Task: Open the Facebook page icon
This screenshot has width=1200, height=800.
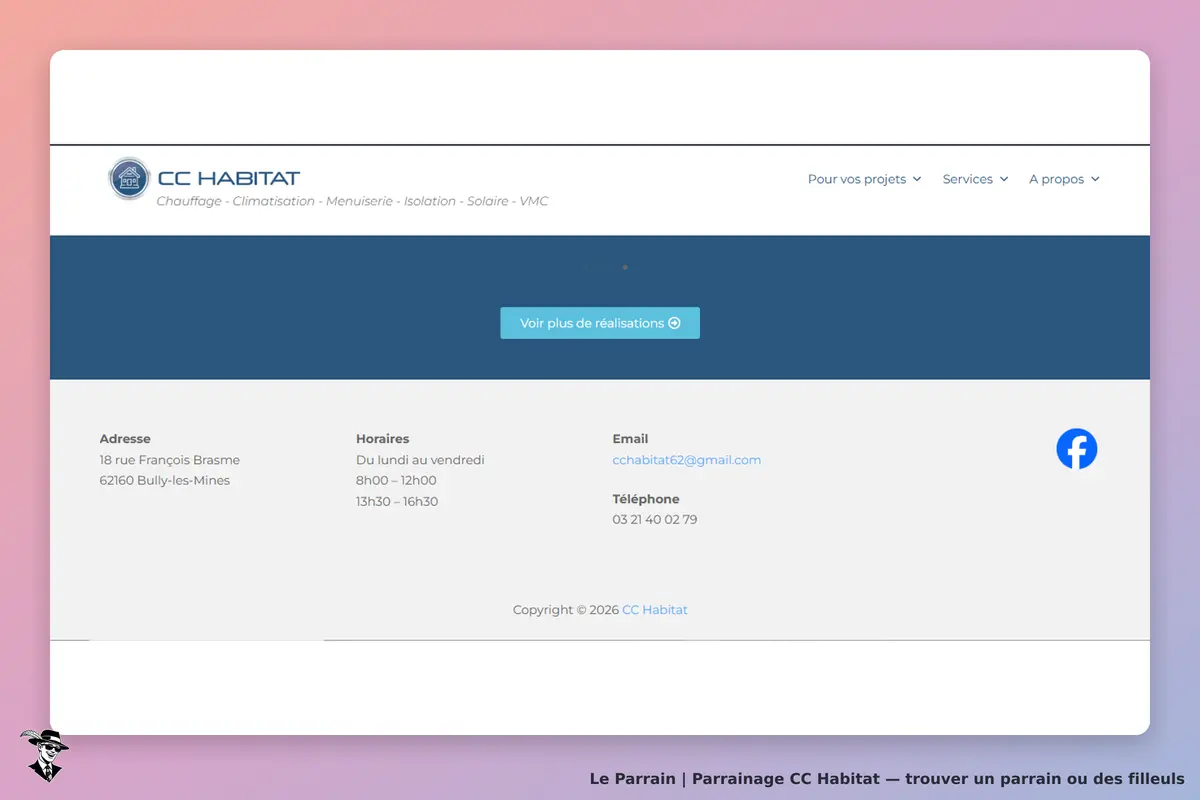Action: 1077,449
